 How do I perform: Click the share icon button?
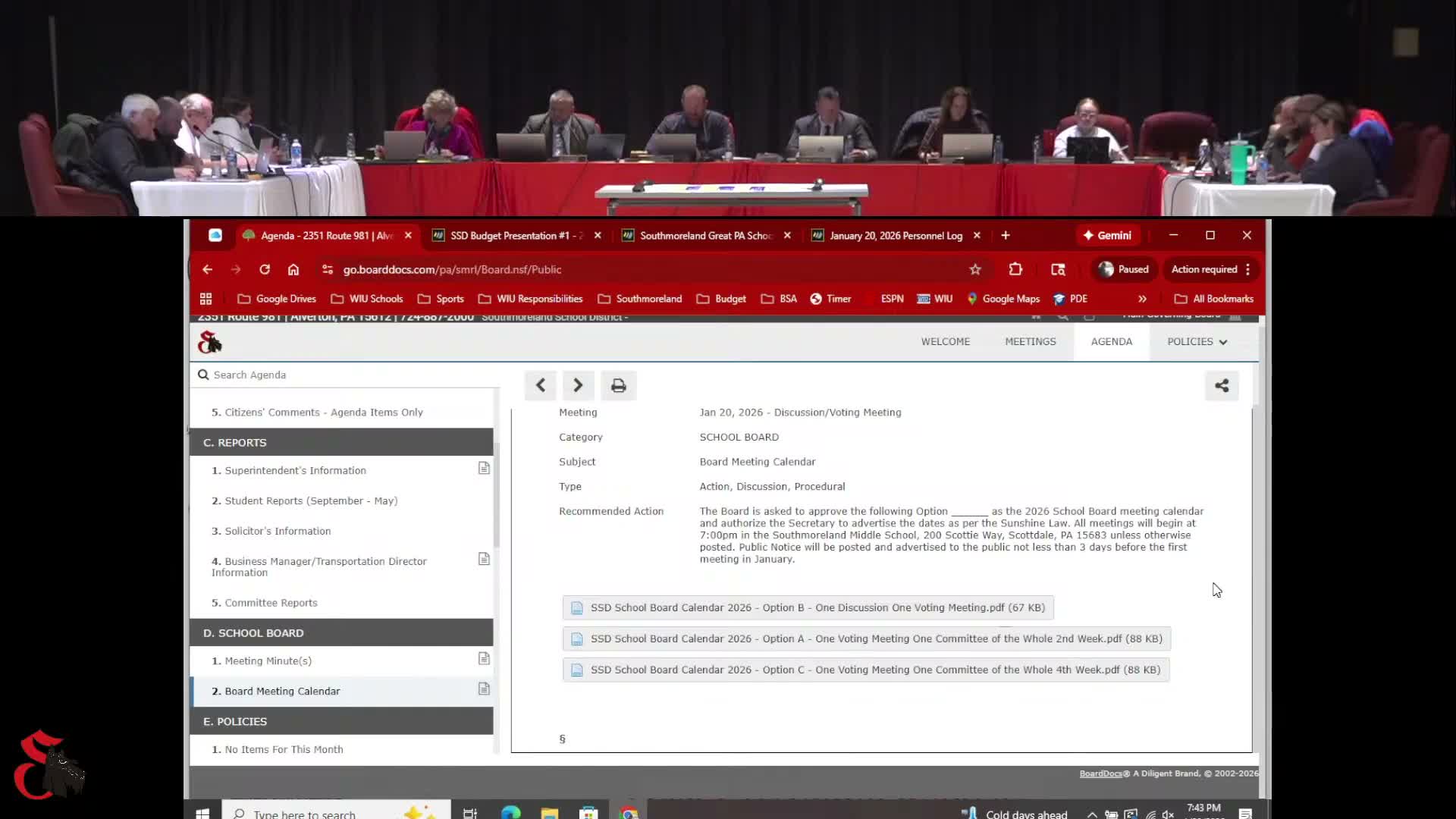1221,385
